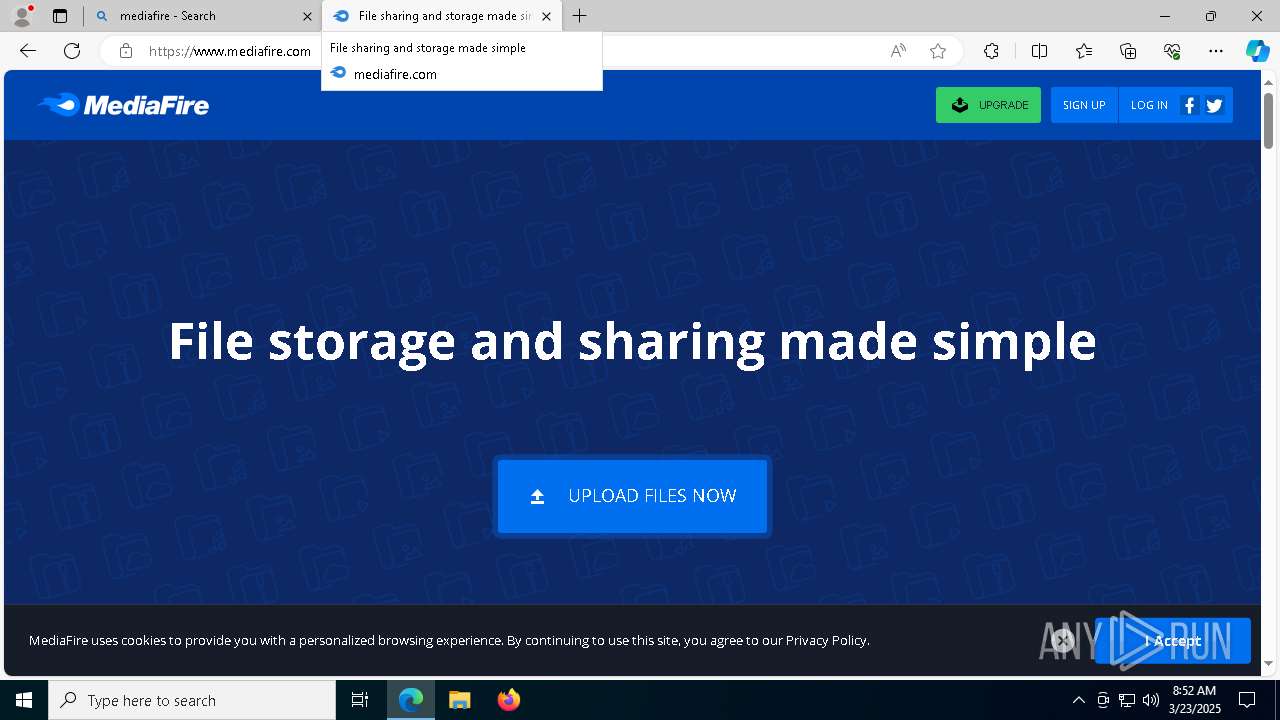Open a new browser tab
1280x720 pixels.
tap(580, 16)
